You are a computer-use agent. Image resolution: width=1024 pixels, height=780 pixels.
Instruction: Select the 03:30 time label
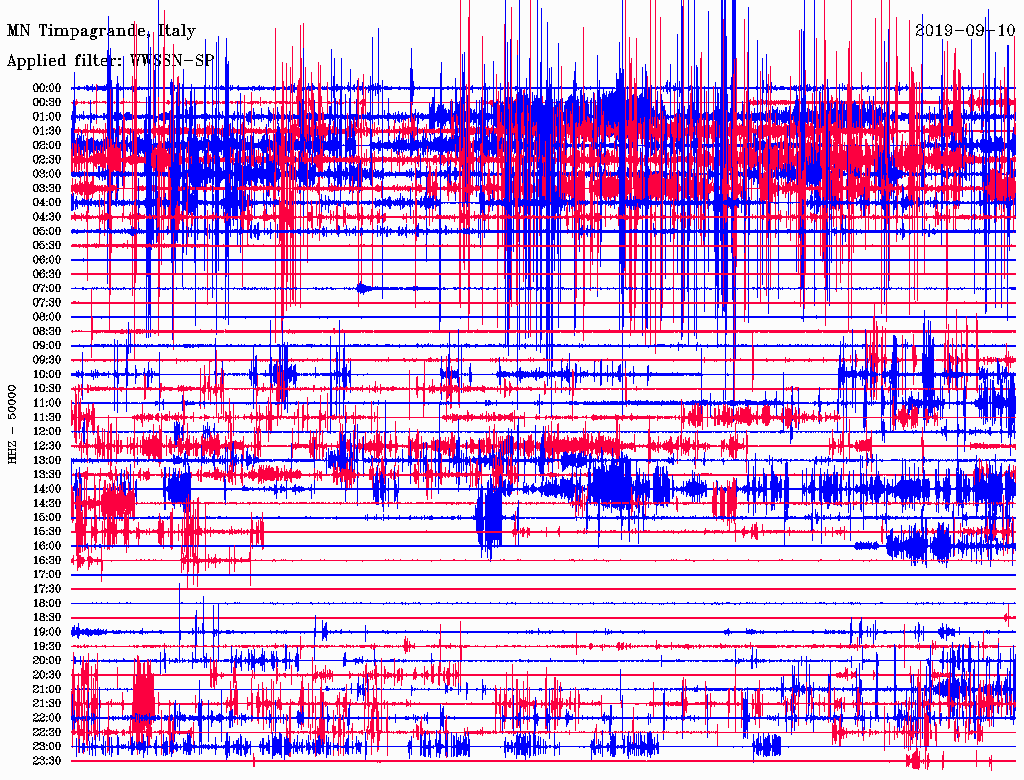click(x=47, y=188)
